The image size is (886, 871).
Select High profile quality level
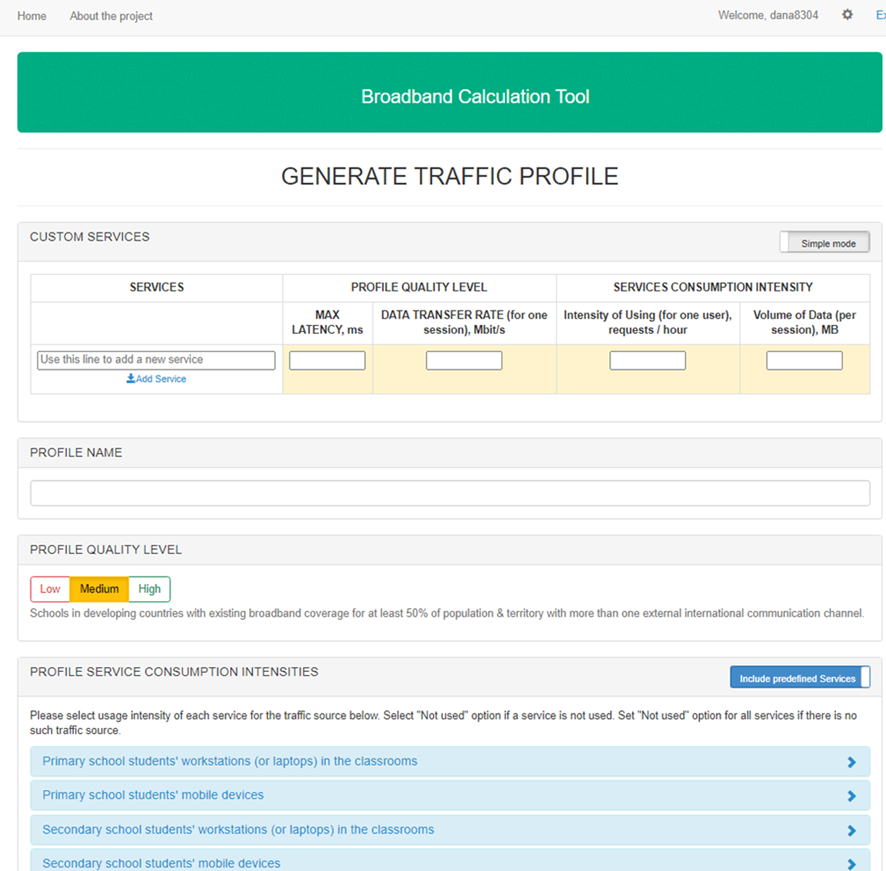pos(150,589)
